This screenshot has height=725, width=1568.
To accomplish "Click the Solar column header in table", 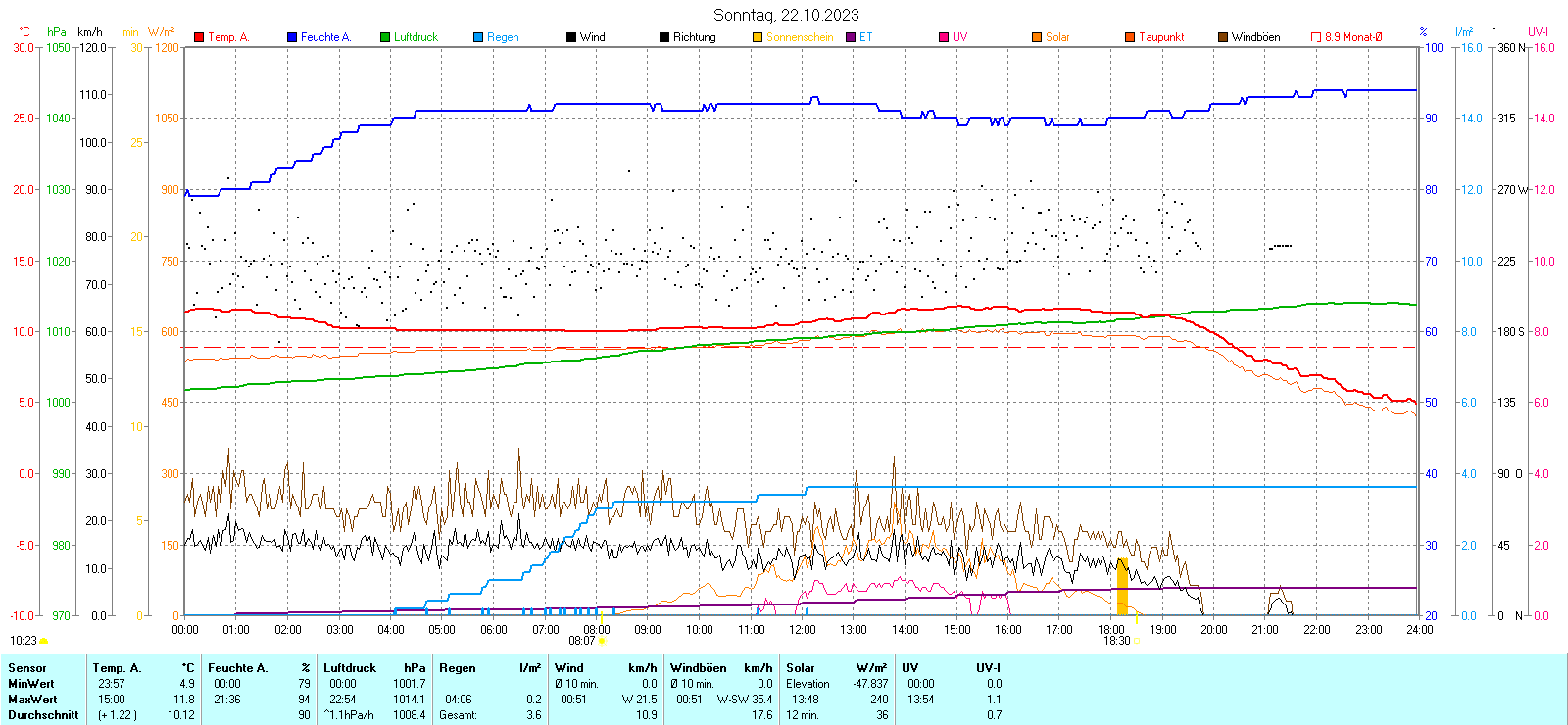I will click(x=801, y=668).
